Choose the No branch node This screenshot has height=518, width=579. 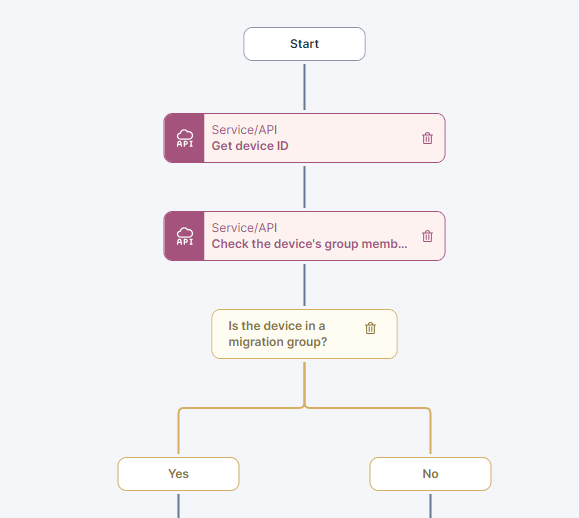[x=430, y=474]
